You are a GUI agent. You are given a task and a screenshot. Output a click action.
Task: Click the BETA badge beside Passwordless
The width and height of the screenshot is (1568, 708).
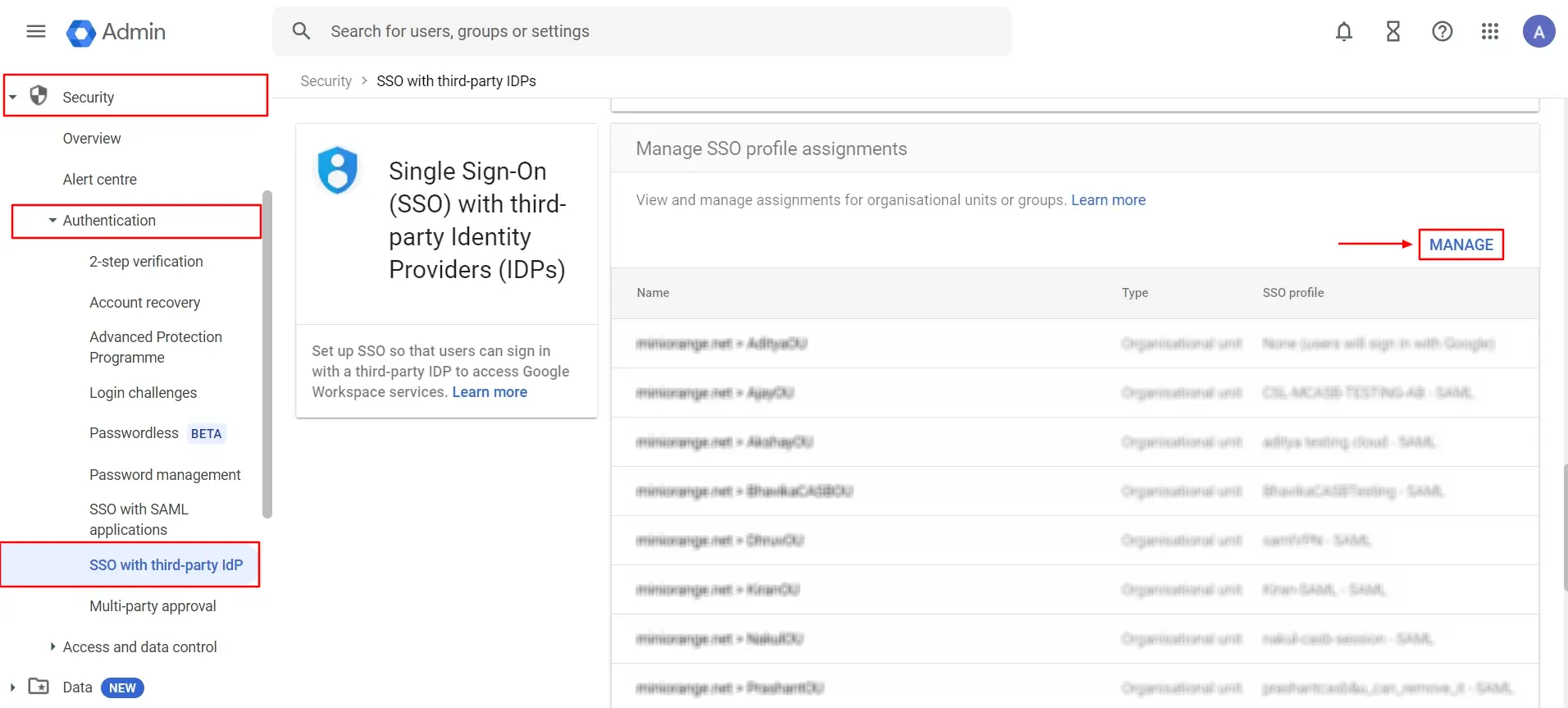coord(206,433)
